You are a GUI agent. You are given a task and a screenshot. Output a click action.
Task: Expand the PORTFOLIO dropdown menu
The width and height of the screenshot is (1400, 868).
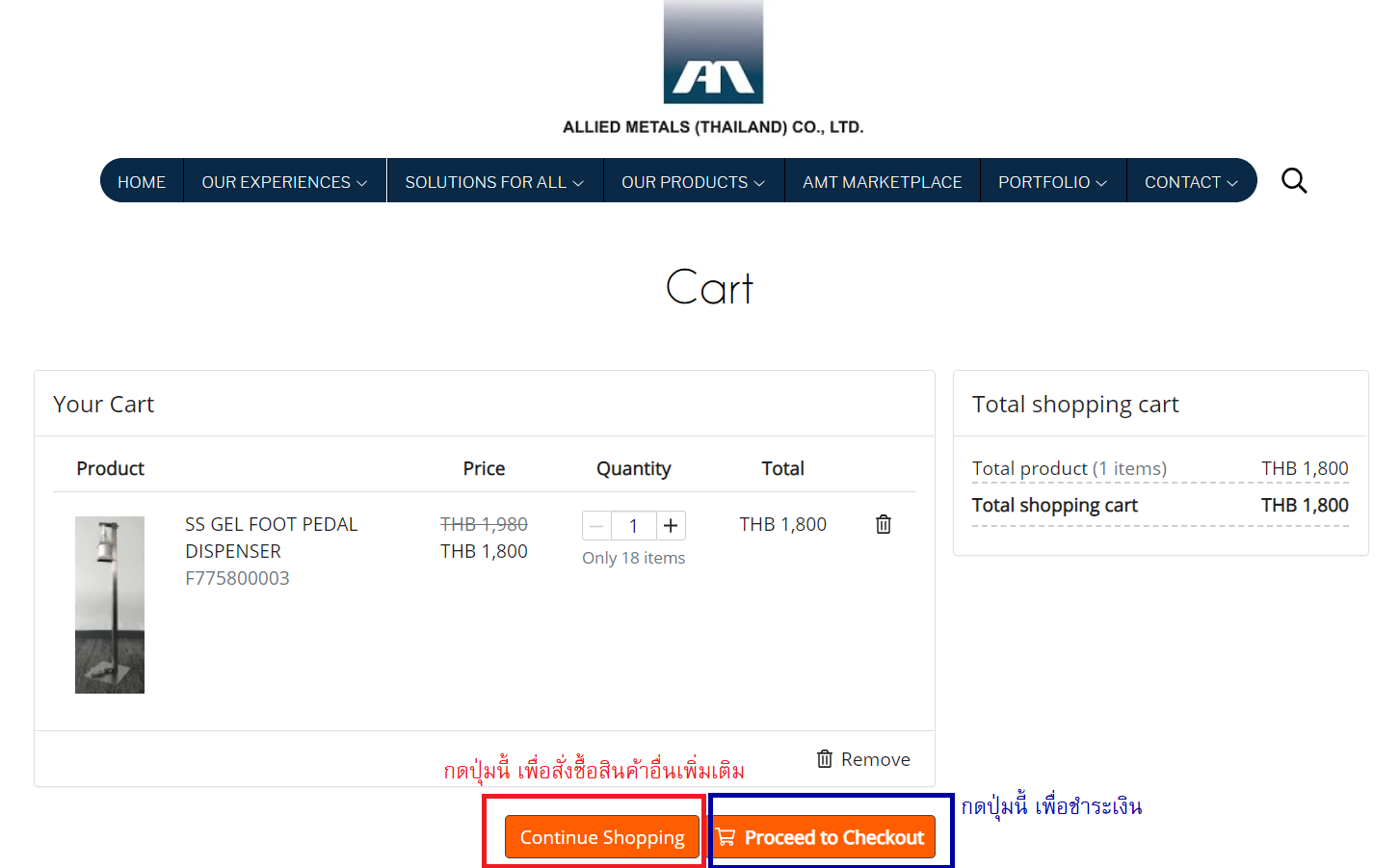pos(1053,181)
